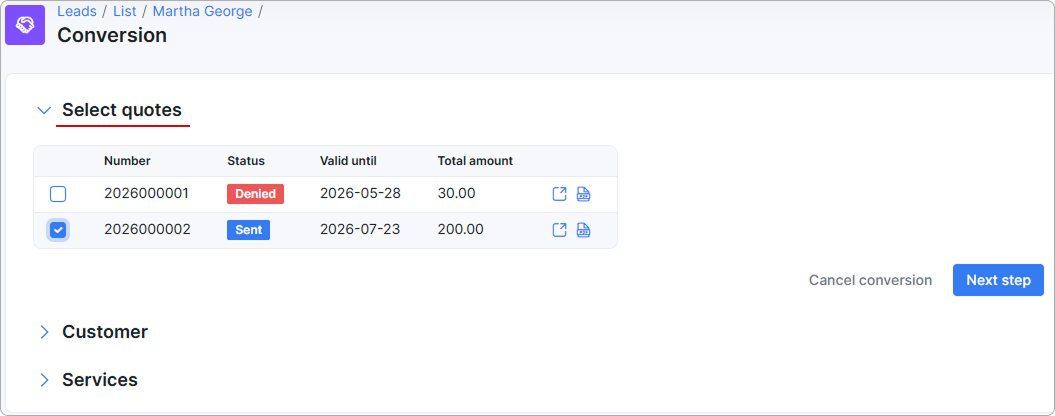Click the date 2026-07-23

point(360,230)
